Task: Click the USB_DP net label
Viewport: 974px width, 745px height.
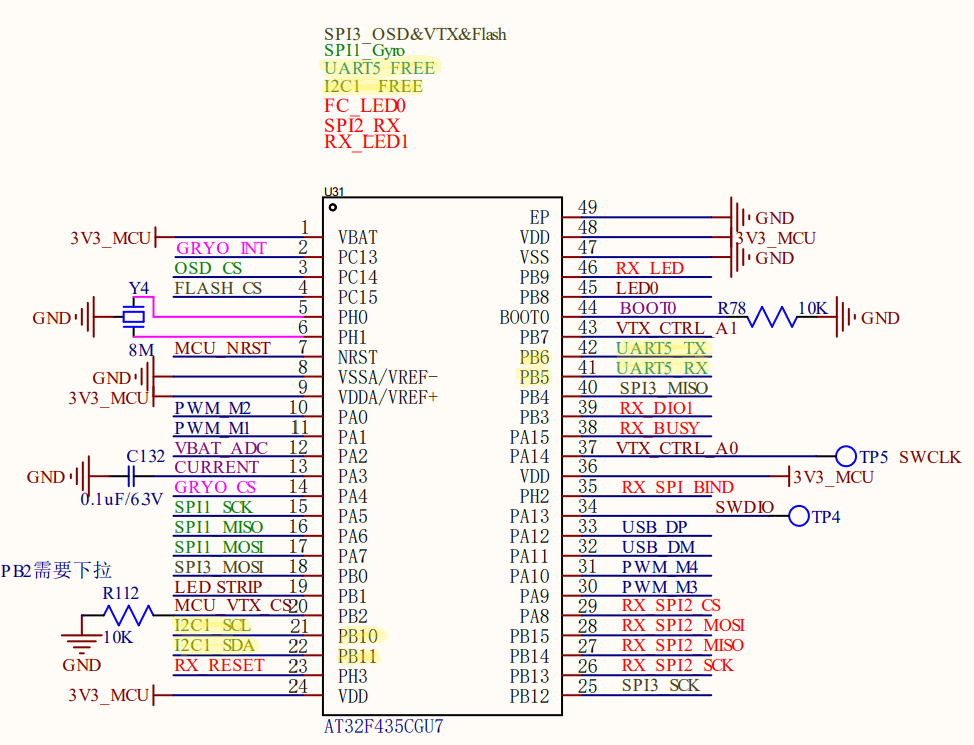Action: pos(654,527)
